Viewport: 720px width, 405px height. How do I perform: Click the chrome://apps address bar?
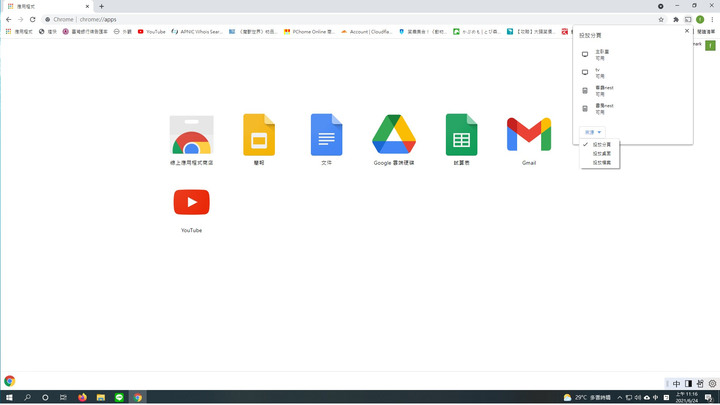click(349, 19)
